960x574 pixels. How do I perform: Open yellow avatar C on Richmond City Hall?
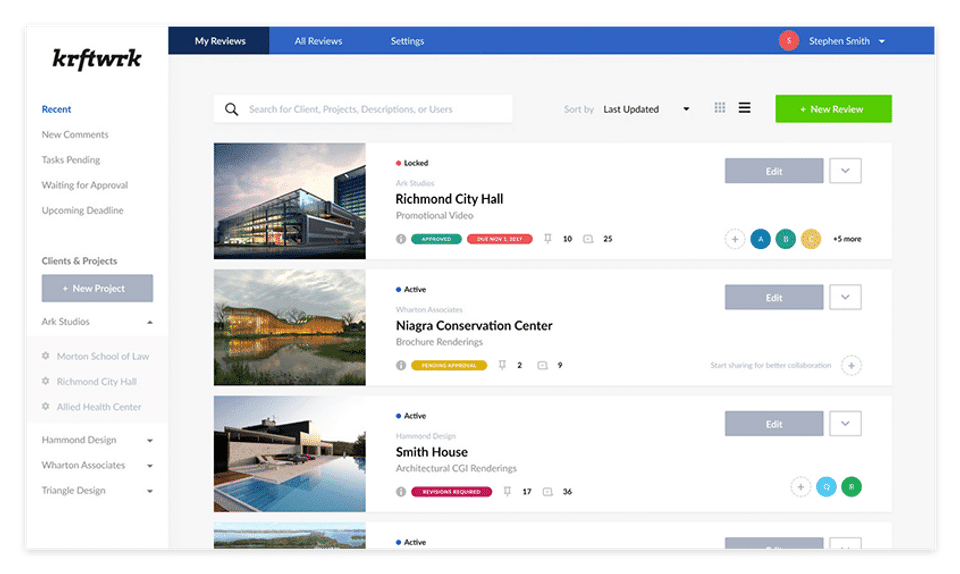click(811, 239)
